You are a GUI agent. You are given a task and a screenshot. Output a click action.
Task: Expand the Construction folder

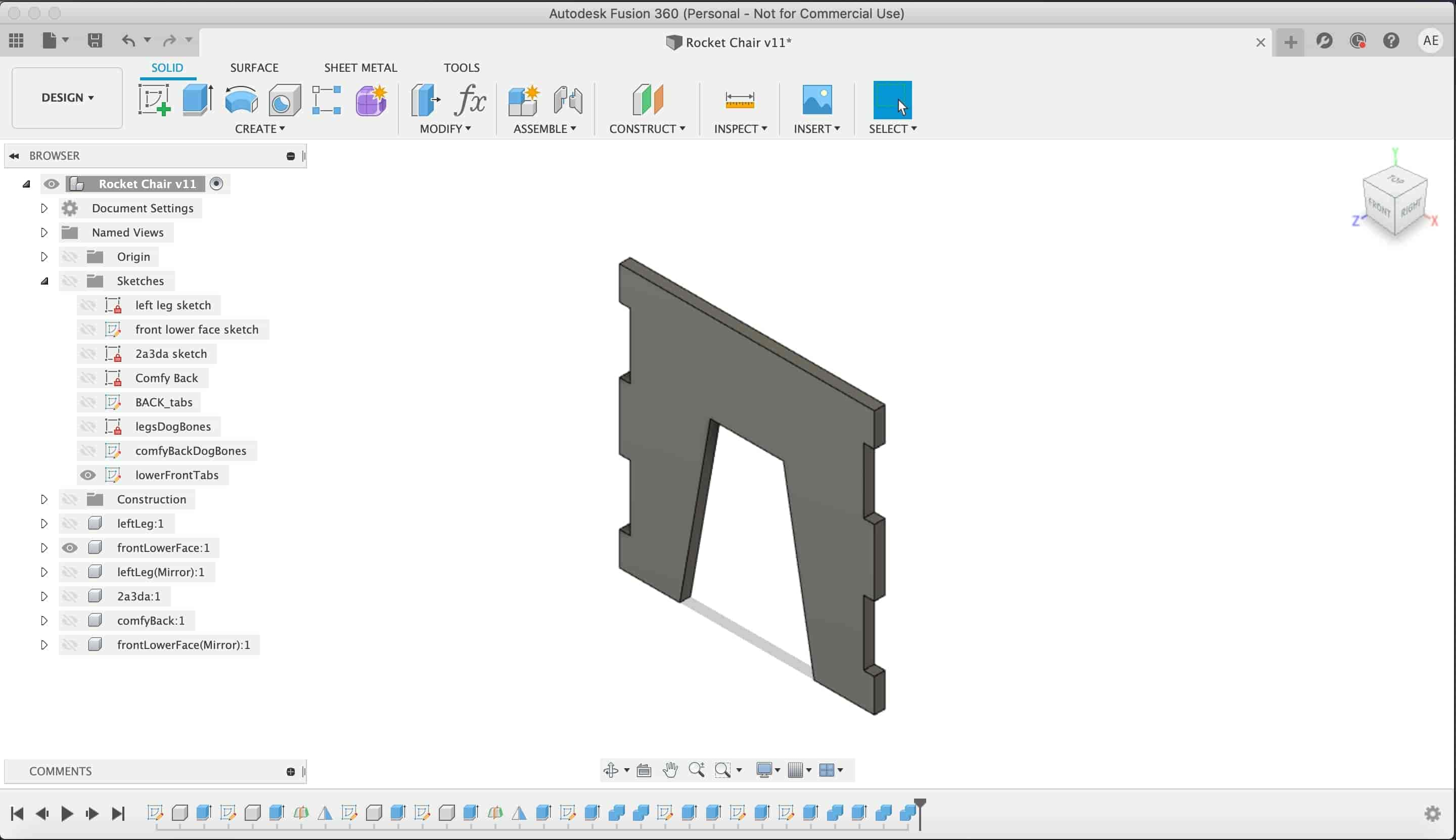[44, 499]
